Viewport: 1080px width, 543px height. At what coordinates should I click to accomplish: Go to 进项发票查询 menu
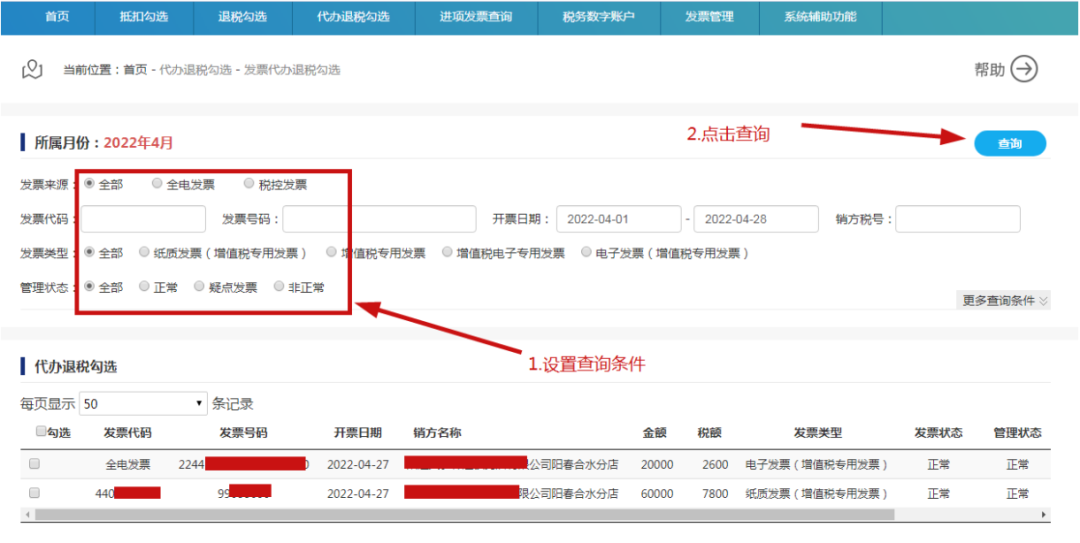pyautogui.click(x=476, y=17)
